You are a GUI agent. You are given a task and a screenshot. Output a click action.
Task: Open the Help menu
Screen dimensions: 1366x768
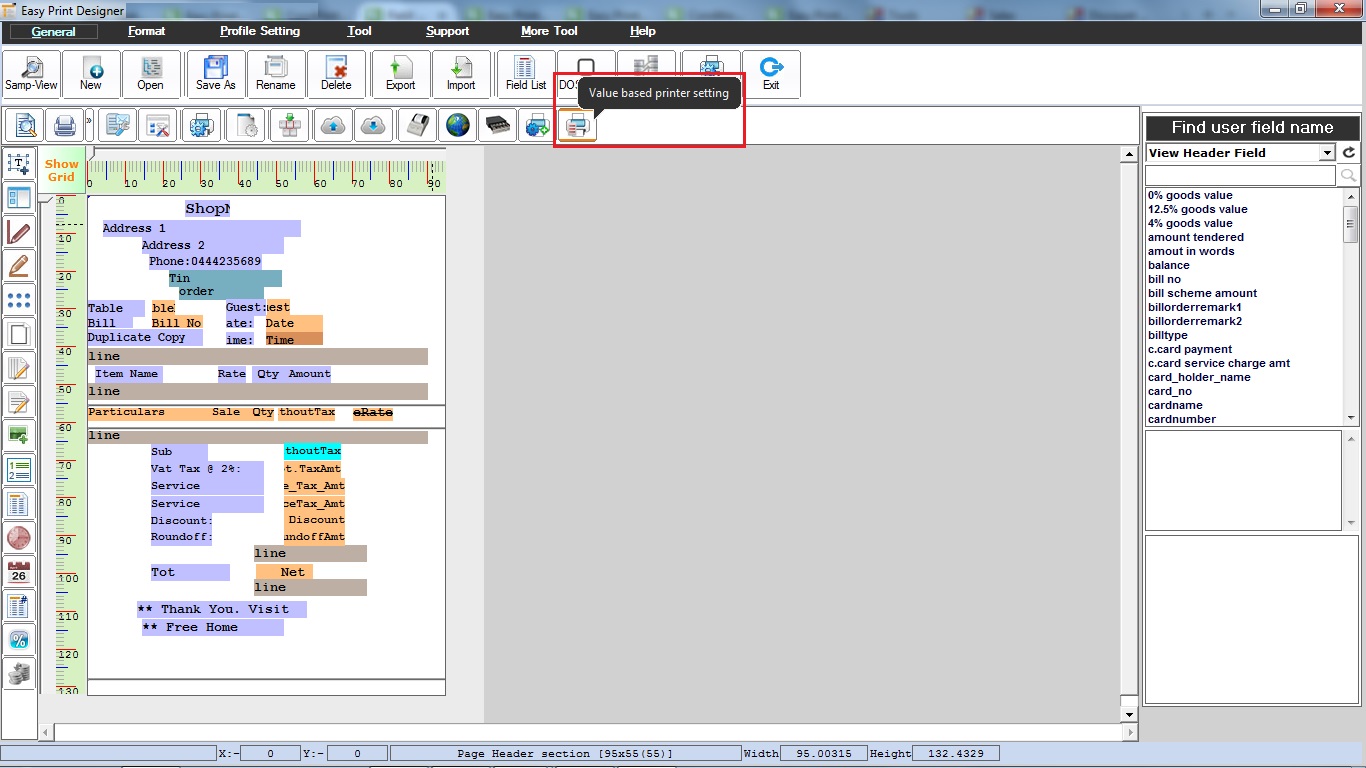point(643,31)
